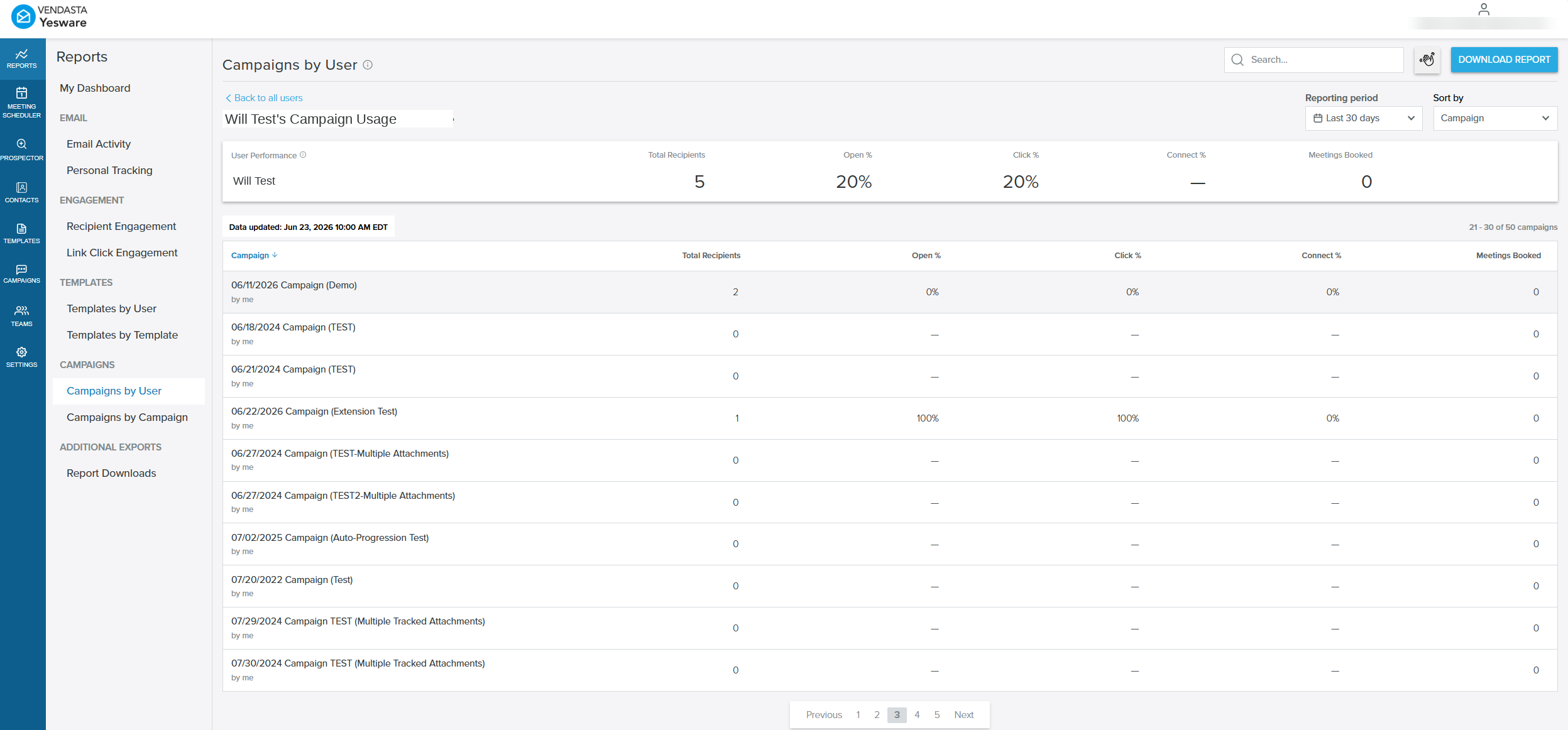Viewport: 1568px width, 730px height.
Task: Click info icon next to Campaigns by User
Action: 368,65
